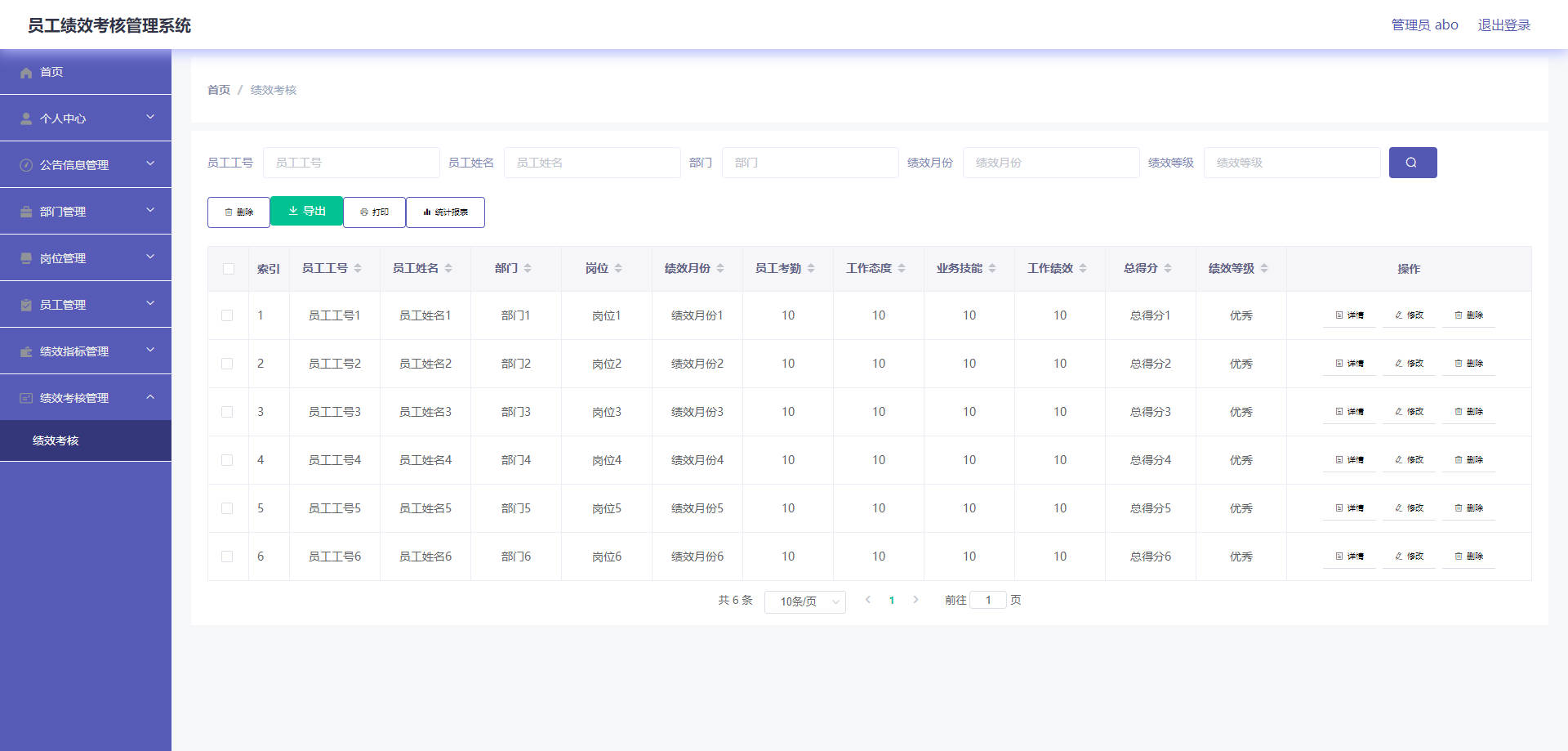
Task: Go to the next page arrow
Action: [915, 600]
